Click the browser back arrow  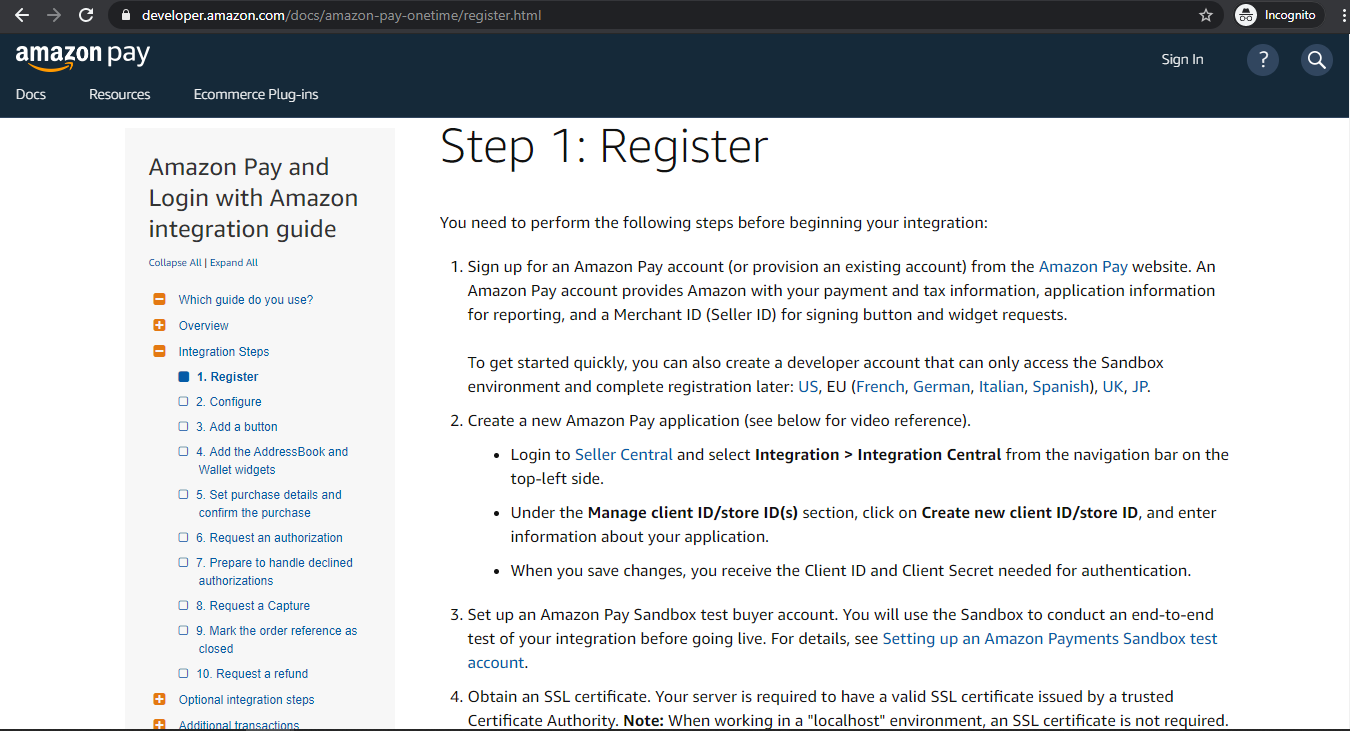(x=21, y=15)
